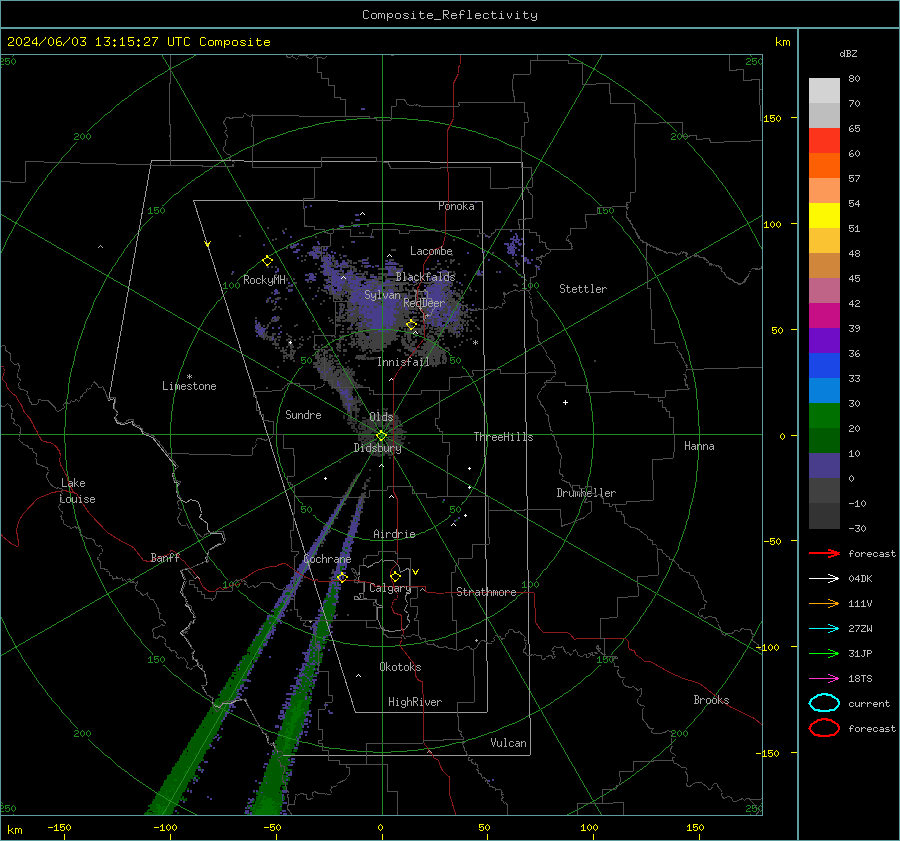The image size is (900, 841).
Task: Click the yellow diamond marker at RedDeer
Action: [x=412, y=325]
